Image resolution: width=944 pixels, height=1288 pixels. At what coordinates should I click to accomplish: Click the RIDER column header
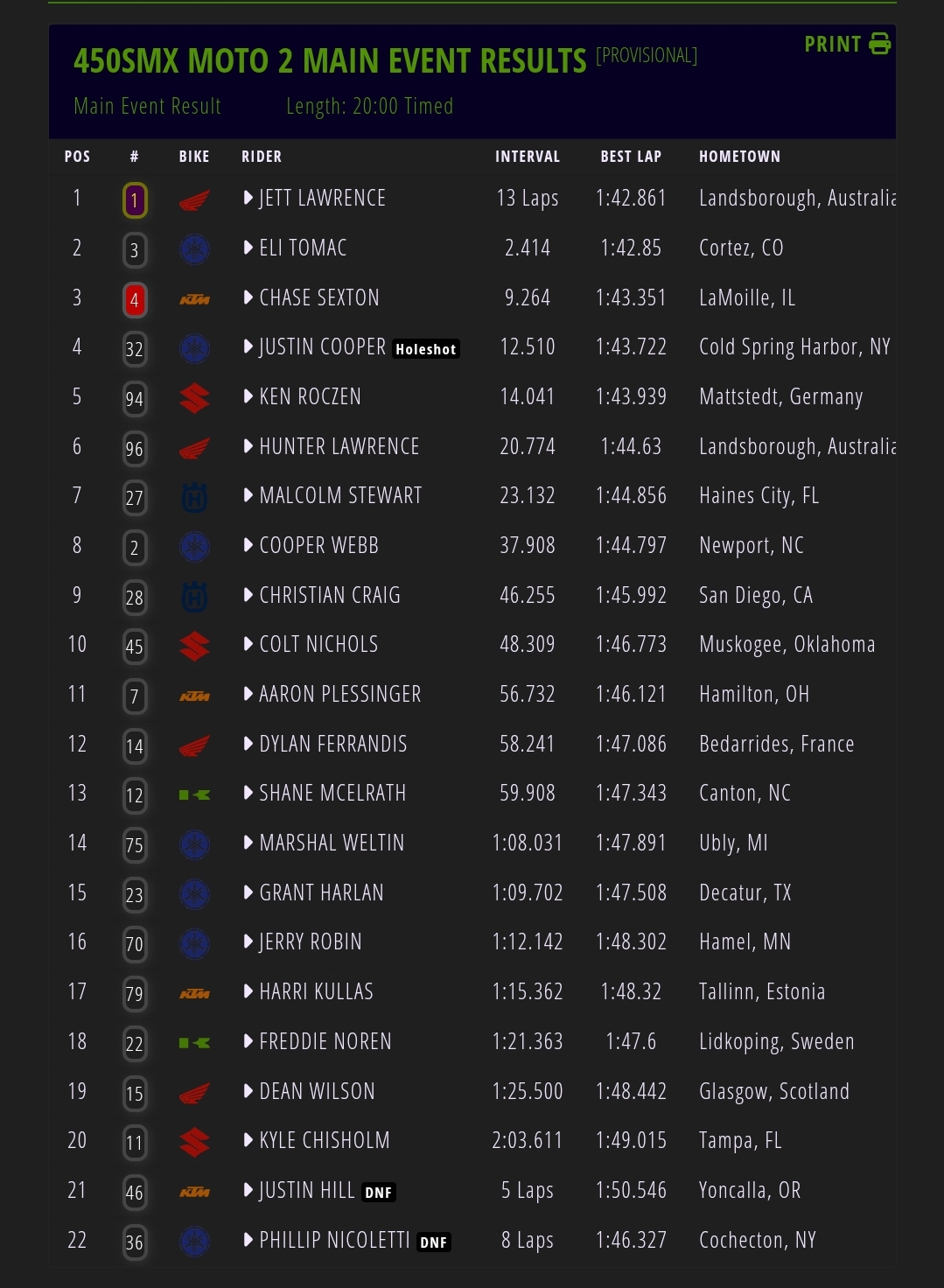point(262,157)
